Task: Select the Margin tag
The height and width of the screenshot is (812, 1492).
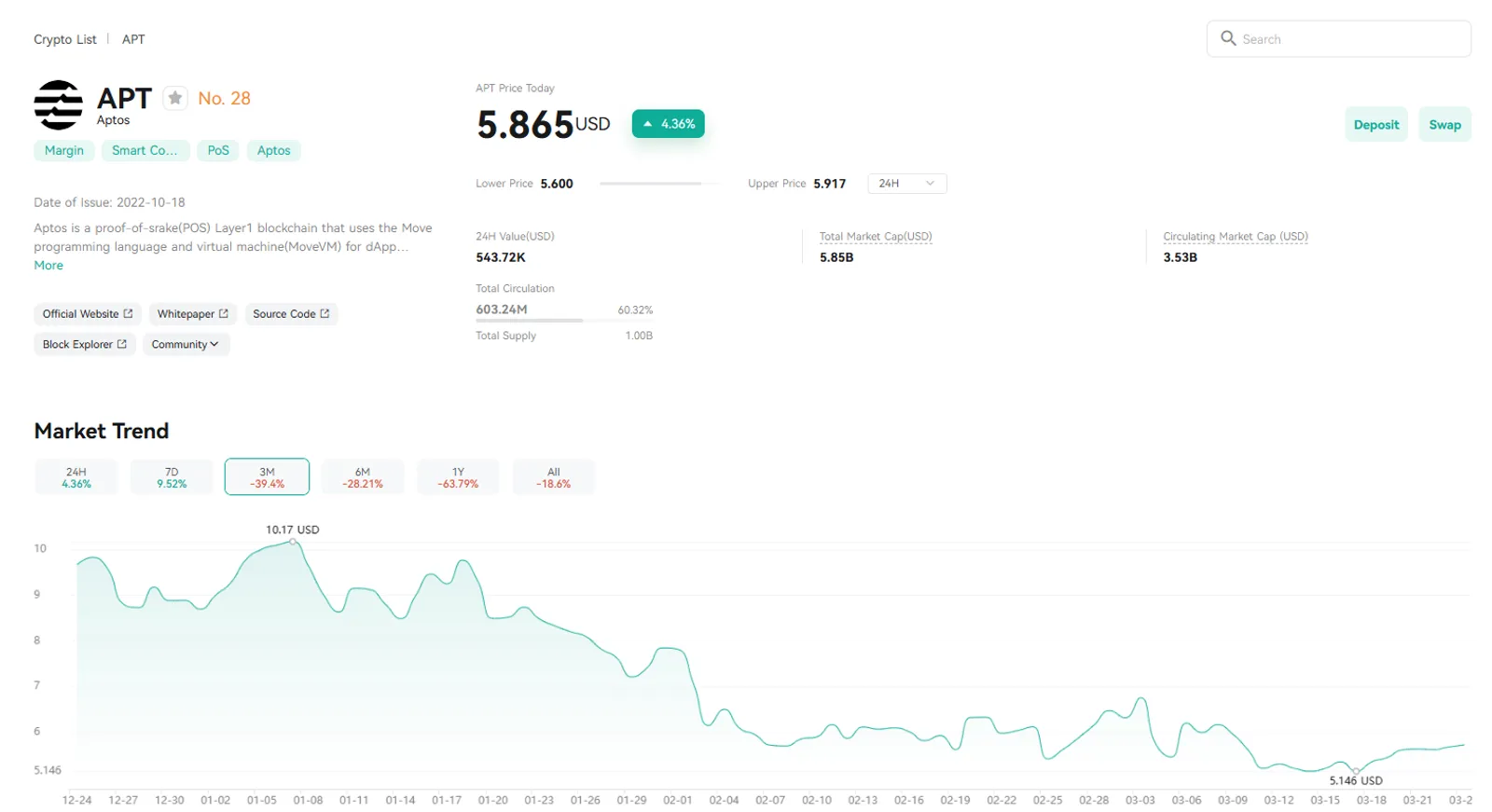Action: tap(64, 150)
